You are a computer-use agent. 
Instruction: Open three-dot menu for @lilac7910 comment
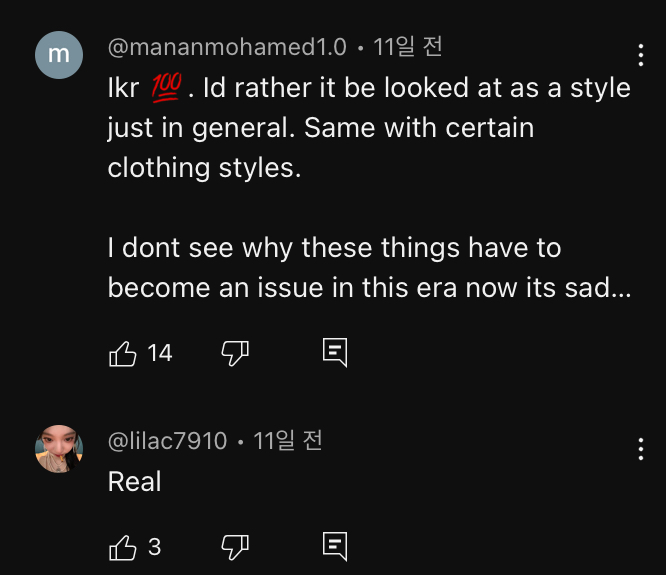[640, 449]
